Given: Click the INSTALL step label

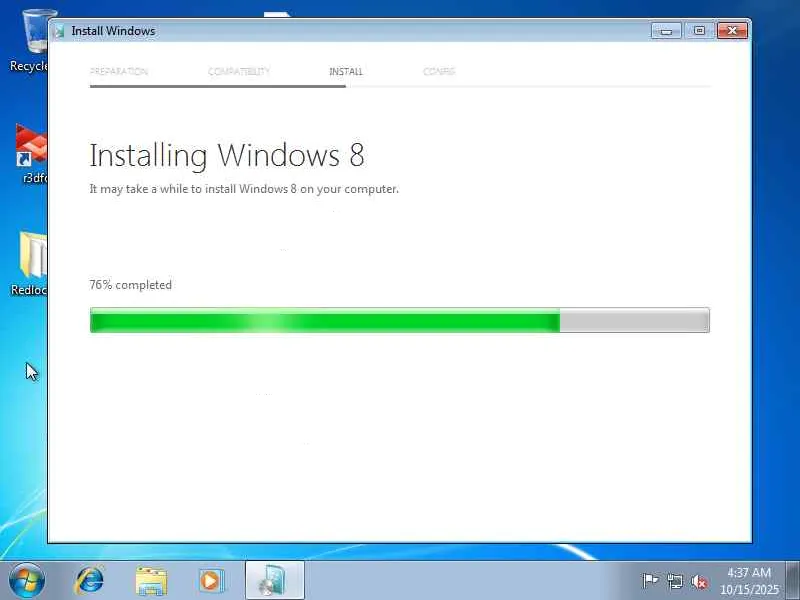Looking at the screenshot, I should [x=346, y=71].
